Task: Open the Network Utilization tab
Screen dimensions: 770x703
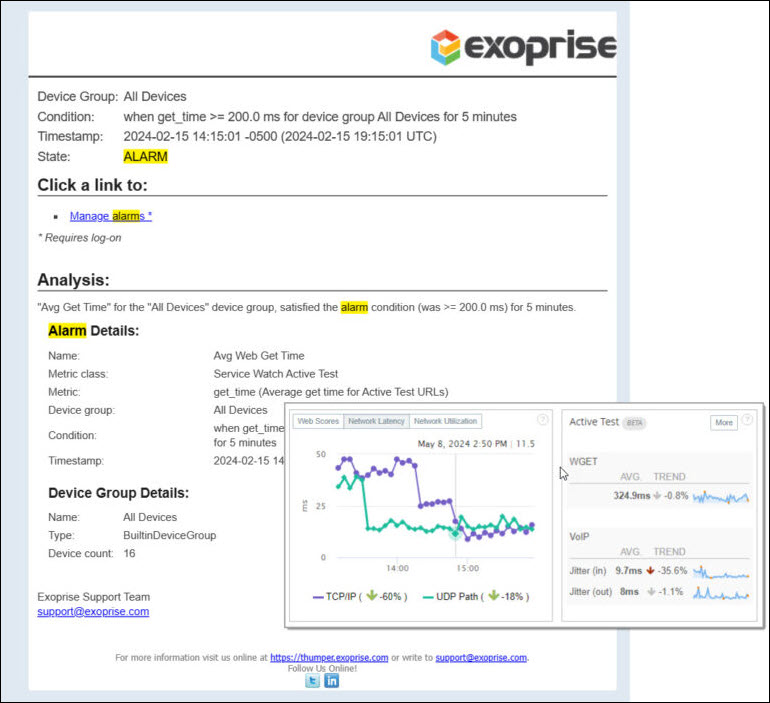Action: 446,422
